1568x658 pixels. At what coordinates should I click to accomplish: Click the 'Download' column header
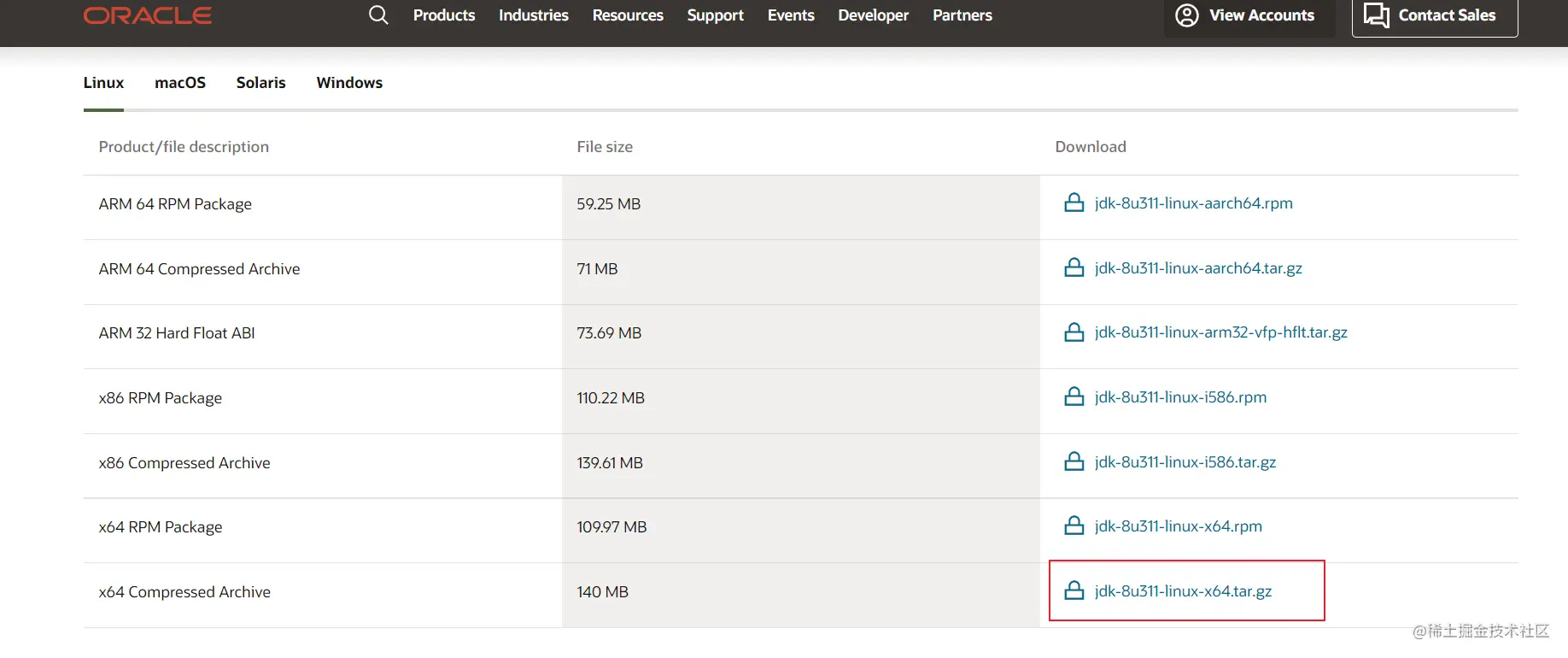pyautogui.click(x=1091, y=147)
